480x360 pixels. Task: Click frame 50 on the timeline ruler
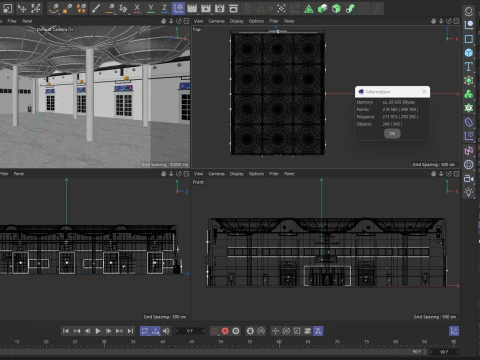pyautogui.click(x=221, y=342)
